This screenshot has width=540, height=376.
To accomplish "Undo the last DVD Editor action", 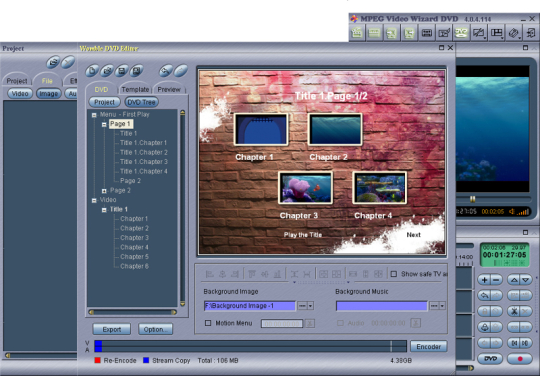I will tap(166, 71).
